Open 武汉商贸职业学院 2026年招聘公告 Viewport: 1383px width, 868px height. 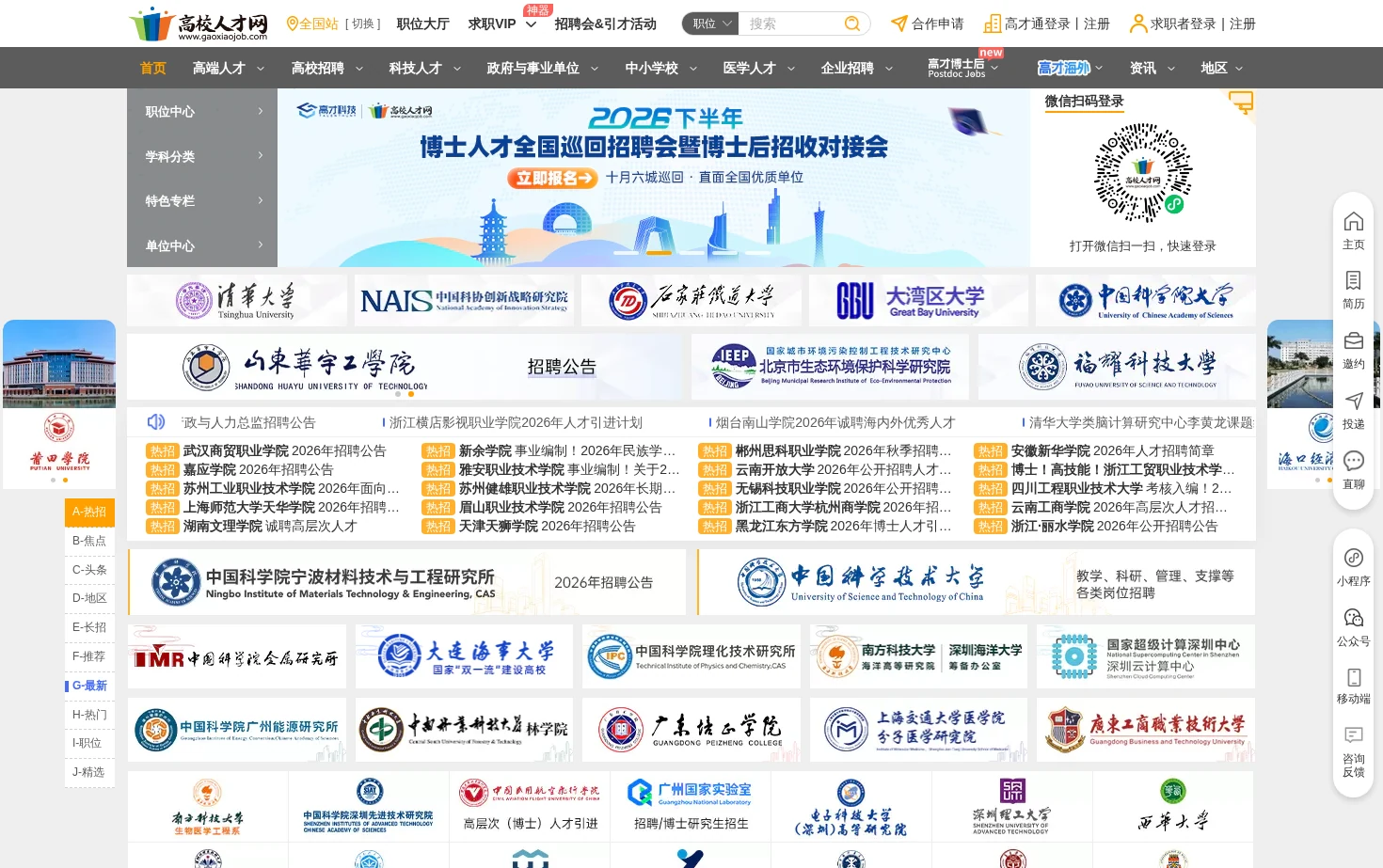tap(284, 450)
